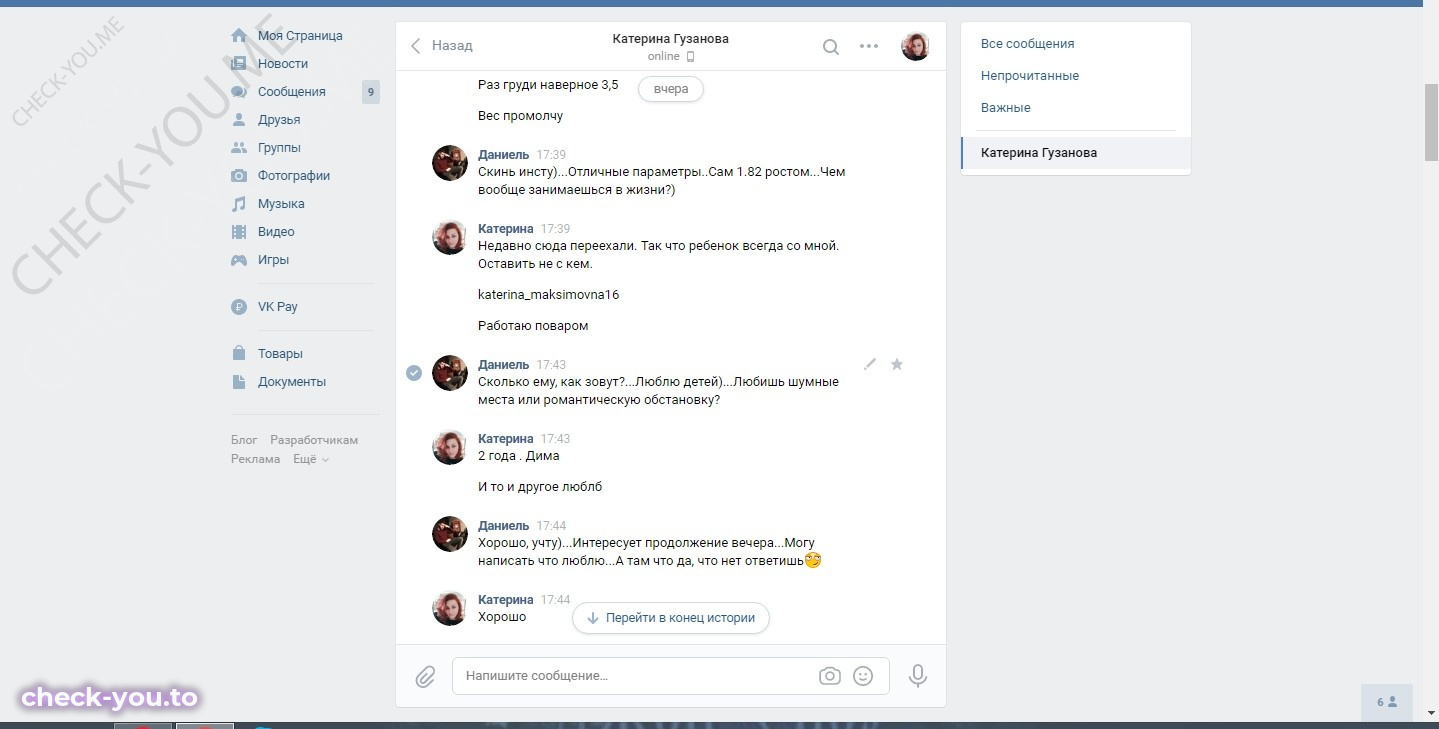The image size is (1439, 729).
Task: Open Катерина's profile avatar in chat header
Action: coord(916,46)
